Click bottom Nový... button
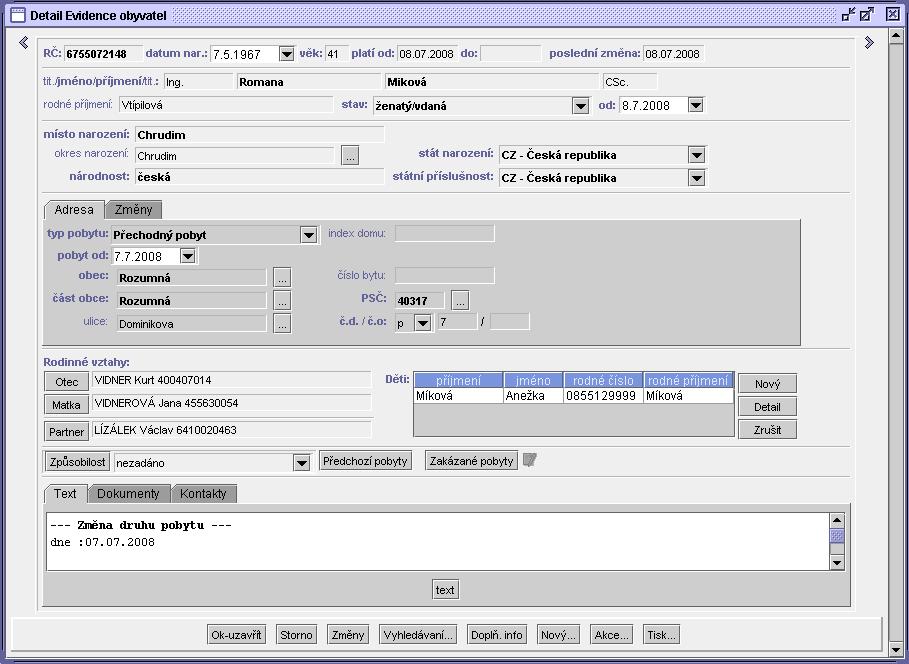The image size is (909, 664). coord(558,635)
